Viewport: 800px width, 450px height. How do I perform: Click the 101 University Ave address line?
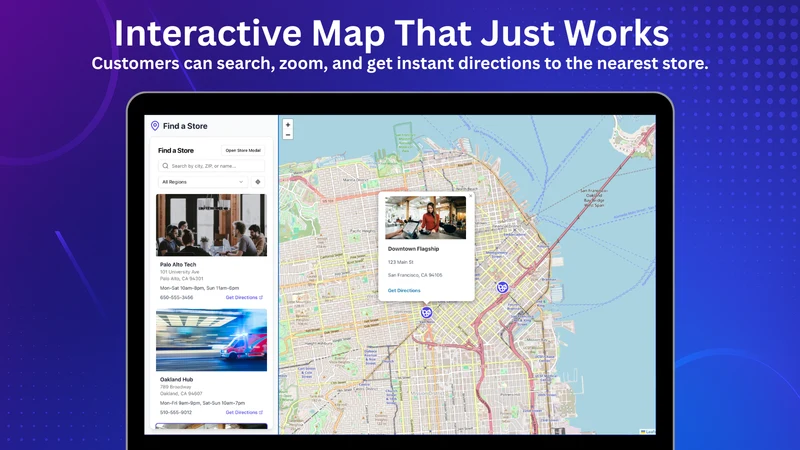[x=180, y=272]
